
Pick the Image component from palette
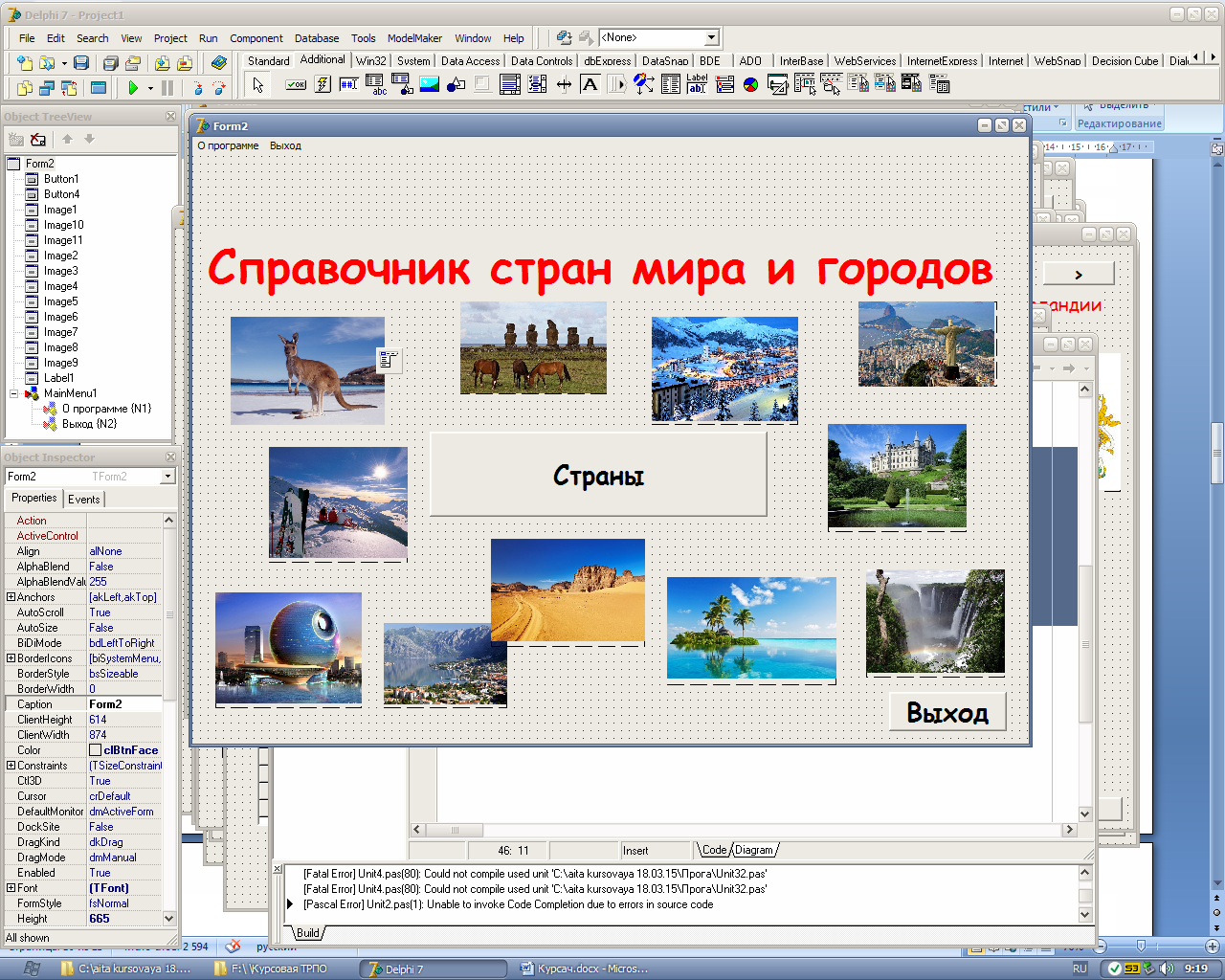429,84
